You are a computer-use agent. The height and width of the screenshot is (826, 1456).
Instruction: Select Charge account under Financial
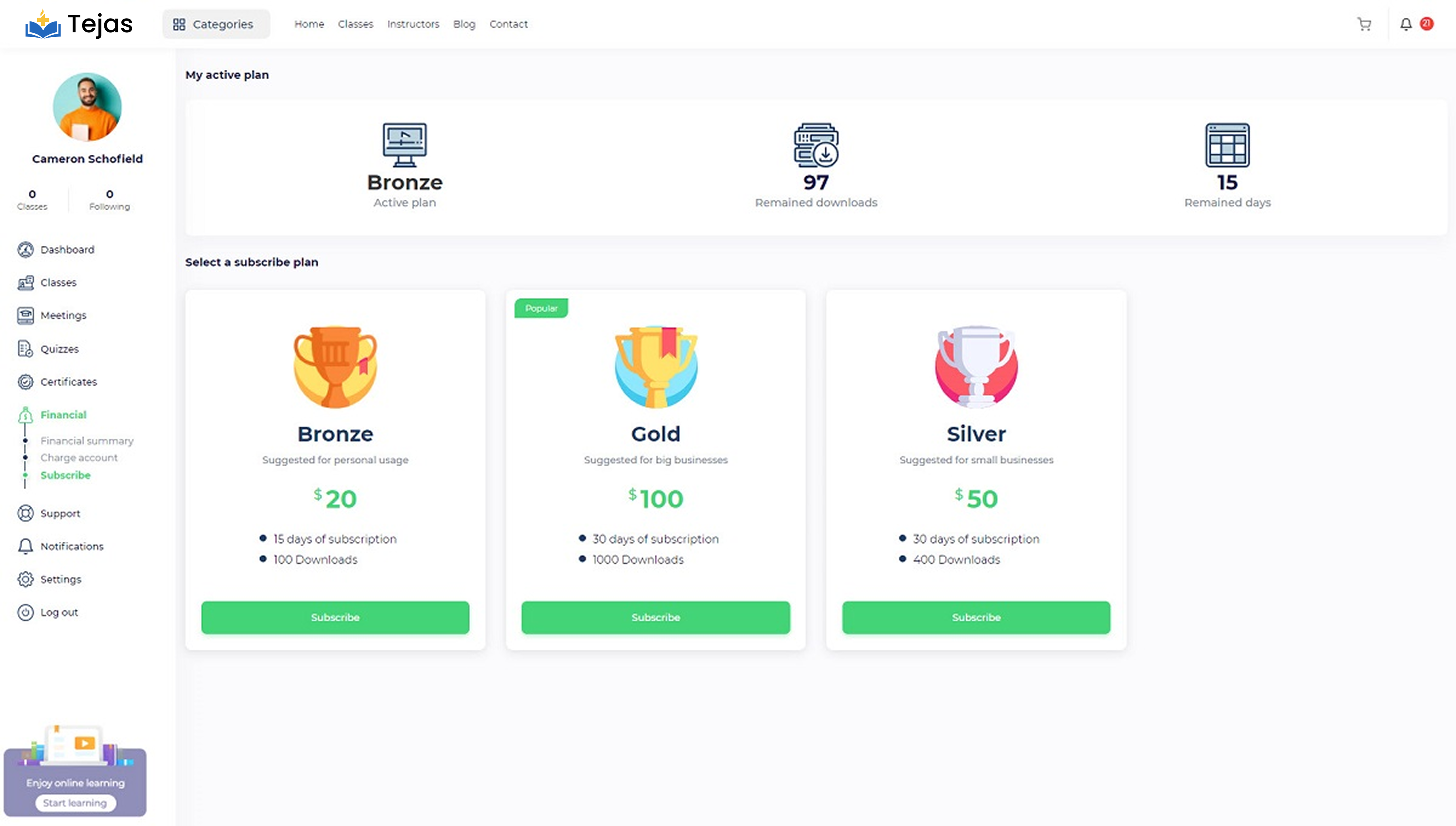click(79, 458)
